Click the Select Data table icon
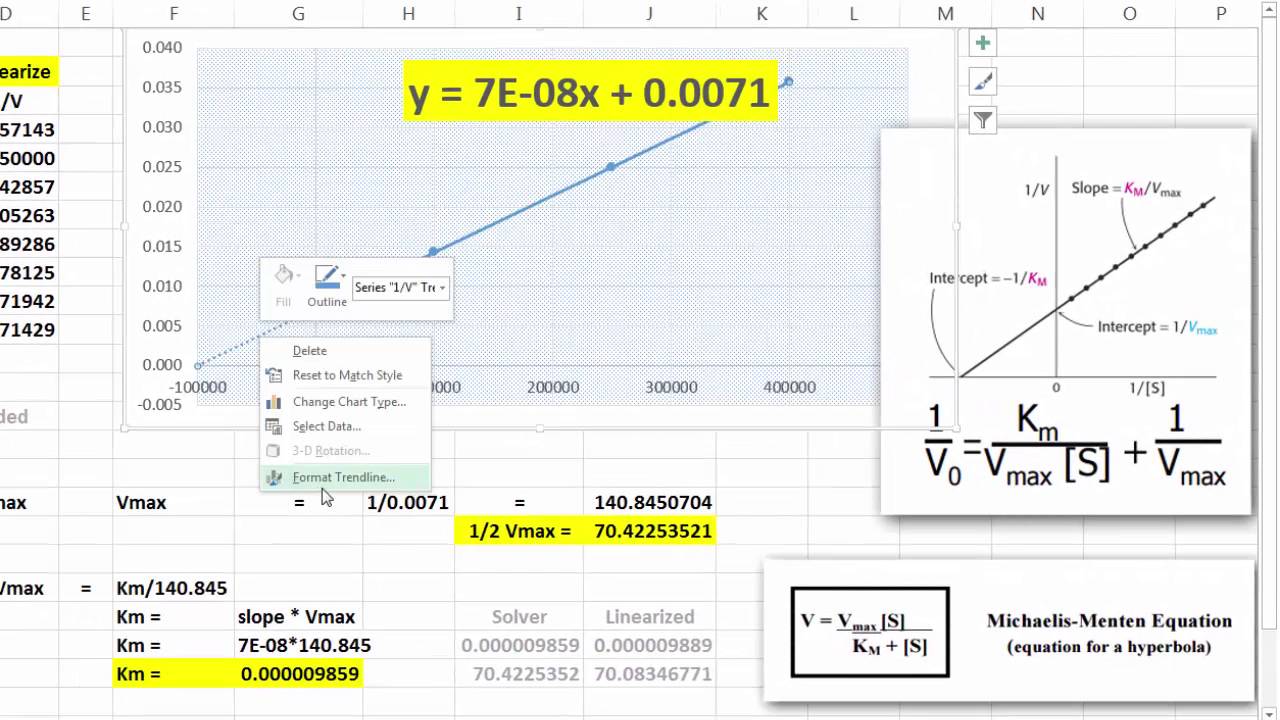The image size is (1280, 720). pos(273,426)
